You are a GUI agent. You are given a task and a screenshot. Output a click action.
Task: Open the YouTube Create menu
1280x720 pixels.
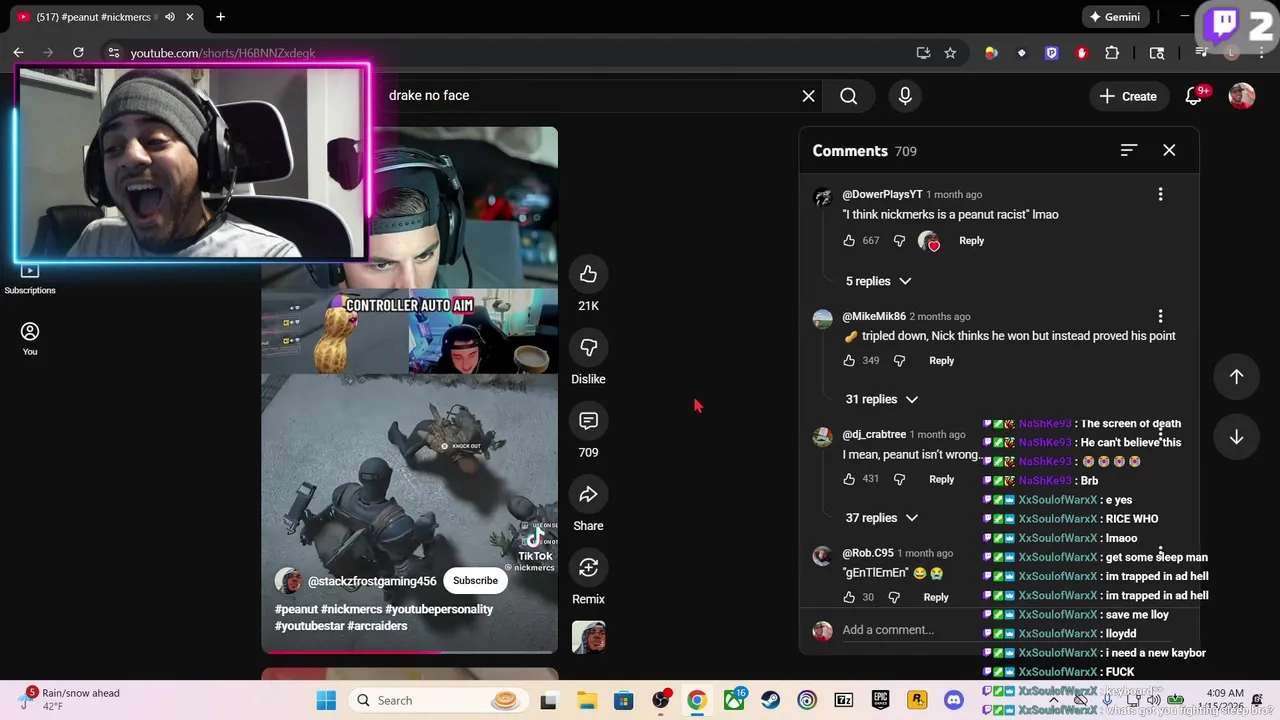tap(1129, 96)
